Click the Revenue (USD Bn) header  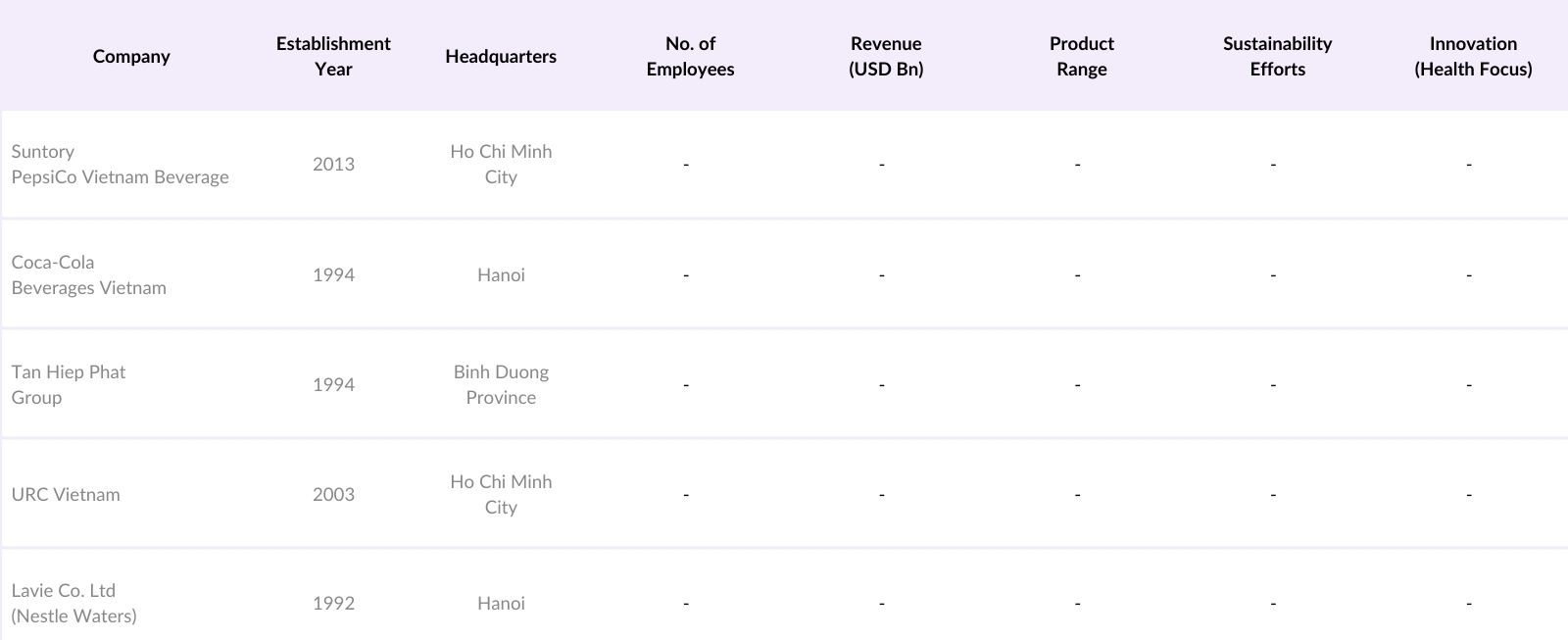(886, 56)
